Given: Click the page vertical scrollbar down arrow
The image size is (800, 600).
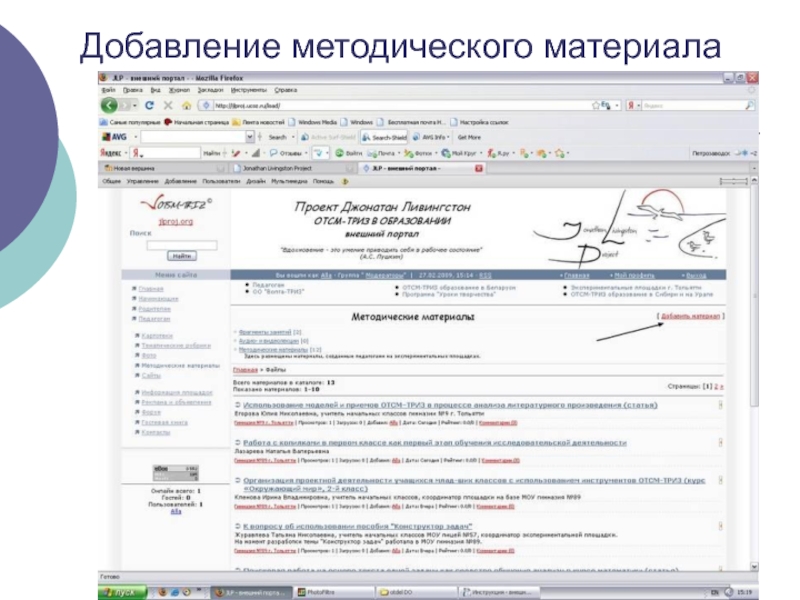Looking at the screenshot, I should [754, 566].
